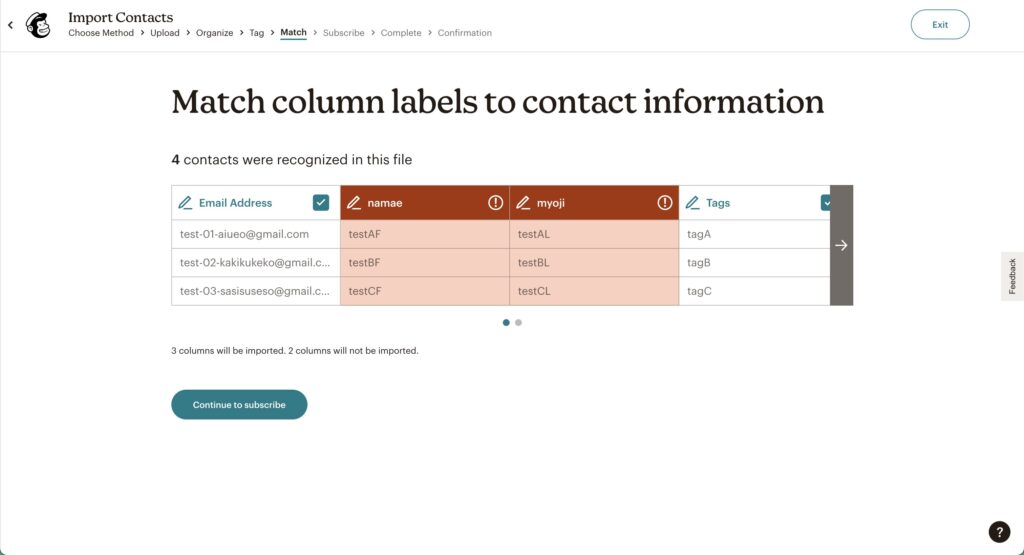Go to the Organize step

coord(214,33)
